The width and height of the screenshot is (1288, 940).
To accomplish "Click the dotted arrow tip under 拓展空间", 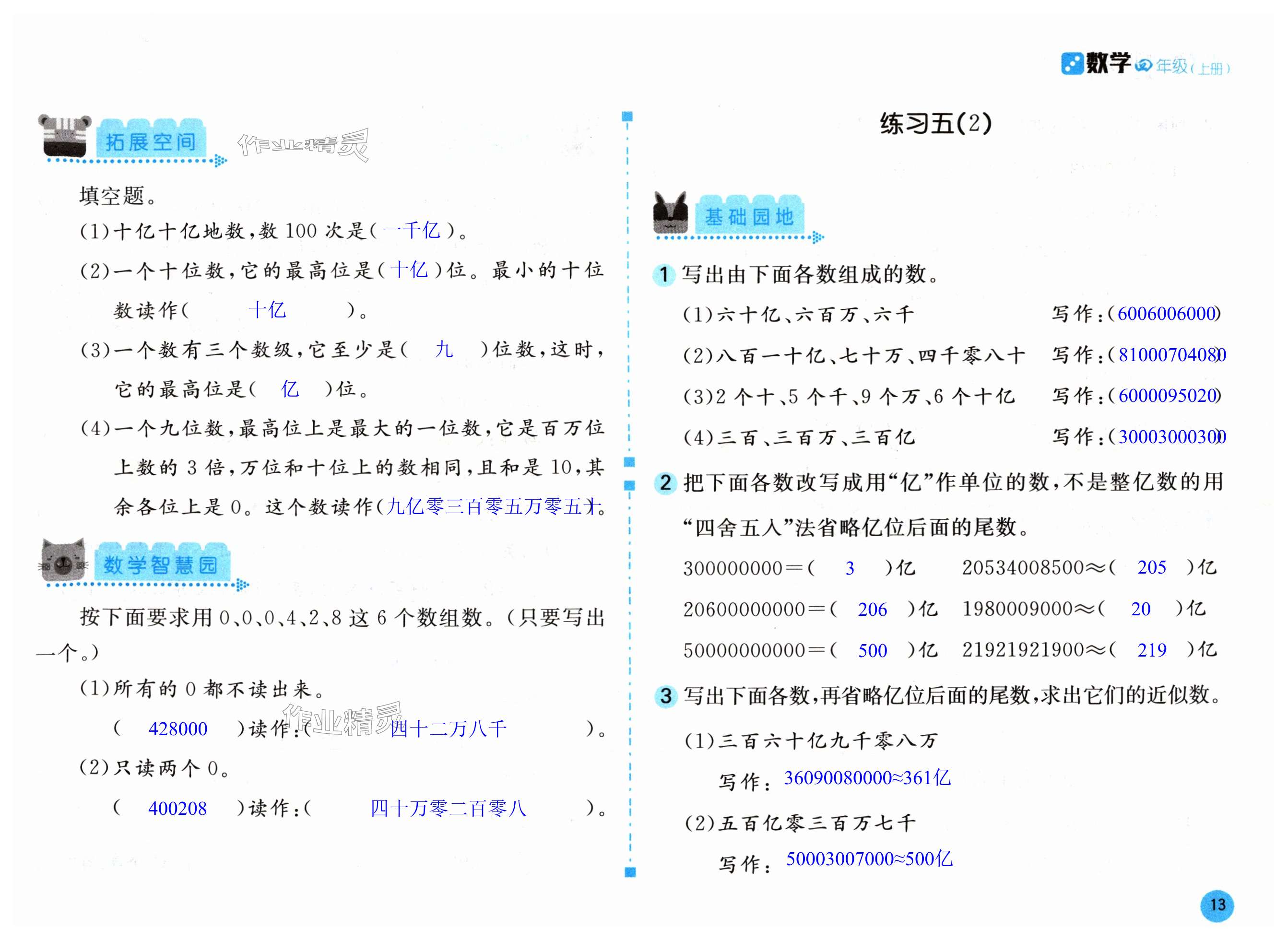I will tap(221, 161).
